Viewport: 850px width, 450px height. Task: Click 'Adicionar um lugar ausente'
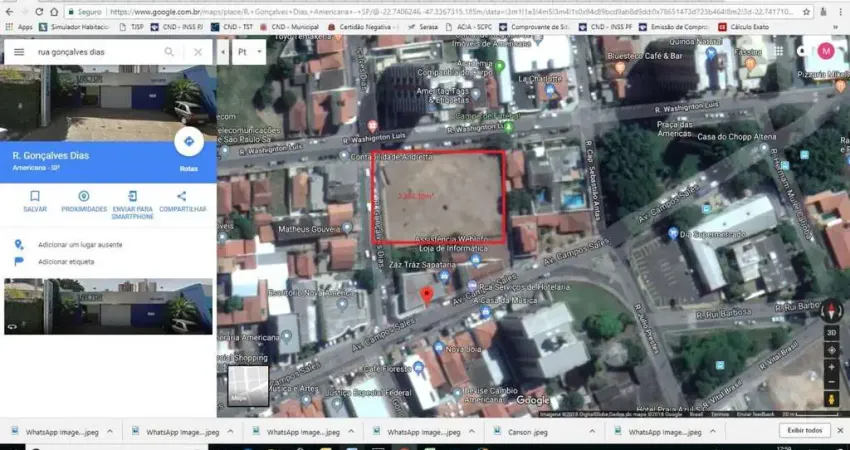(x=80, y=245)
